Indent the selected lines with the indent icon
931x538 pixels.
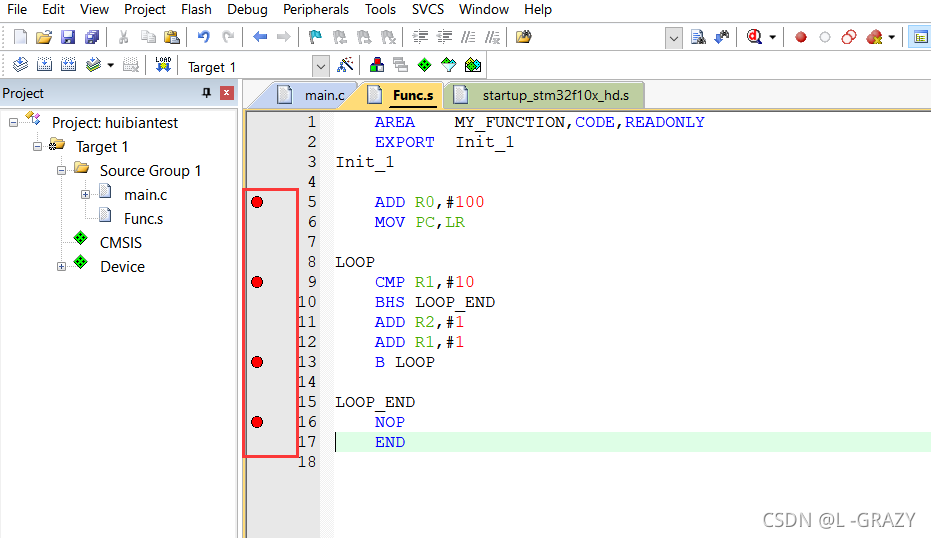[420, 37]
